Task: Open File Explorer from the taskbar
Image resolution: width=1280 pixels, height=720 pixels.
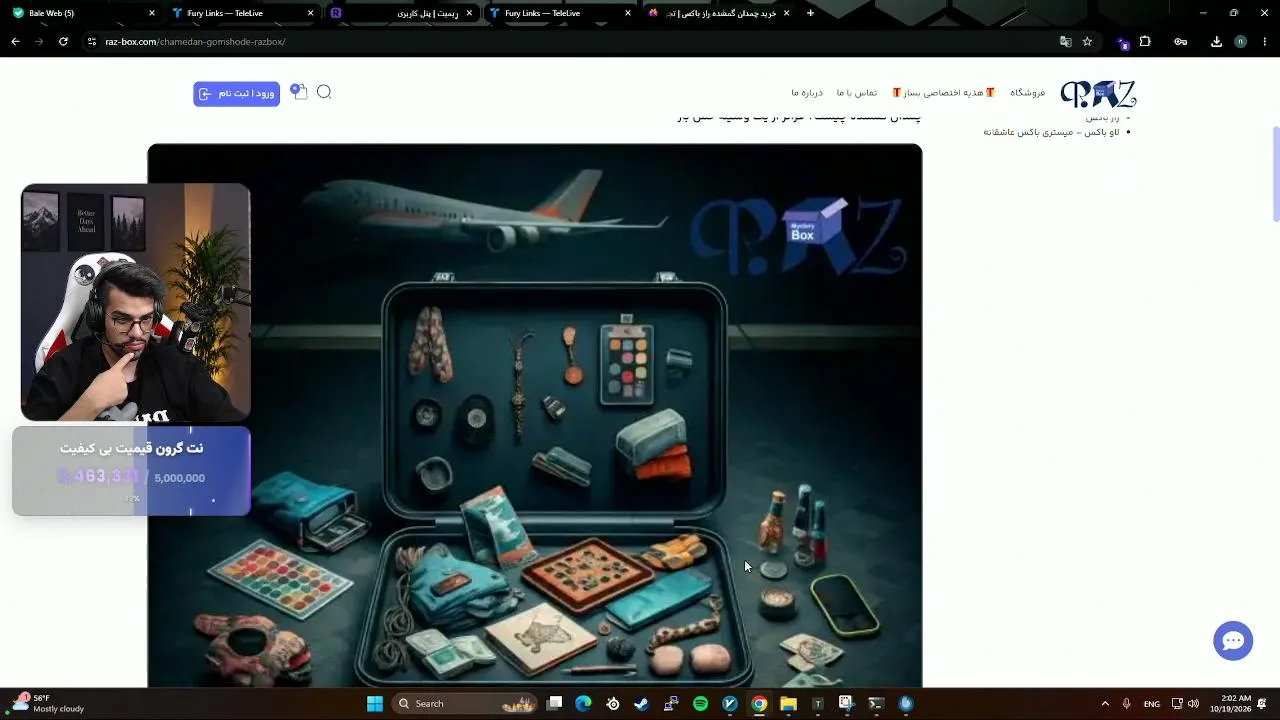Action: 788,704
